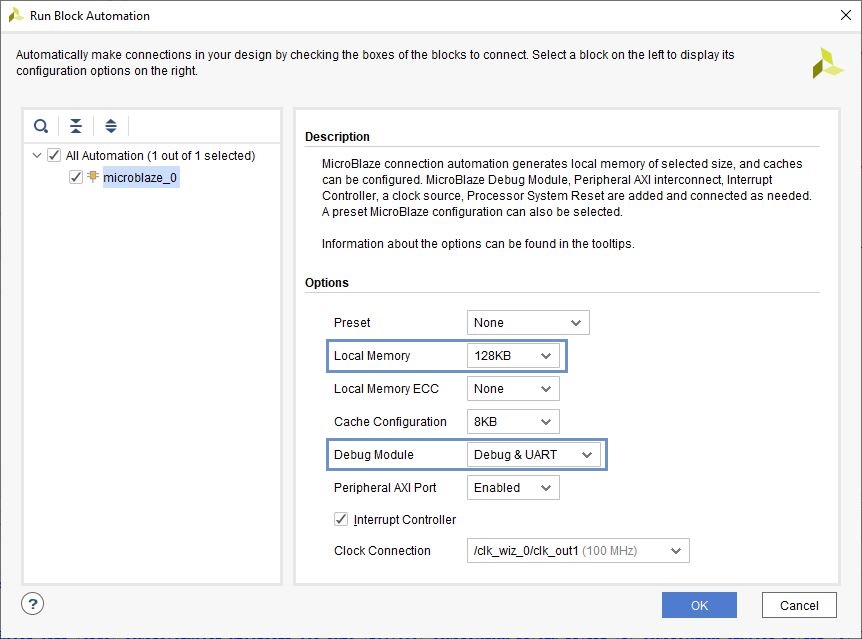Open the Clock Connection dropdown
Screen dimensions: 862x639
point(578,551)
